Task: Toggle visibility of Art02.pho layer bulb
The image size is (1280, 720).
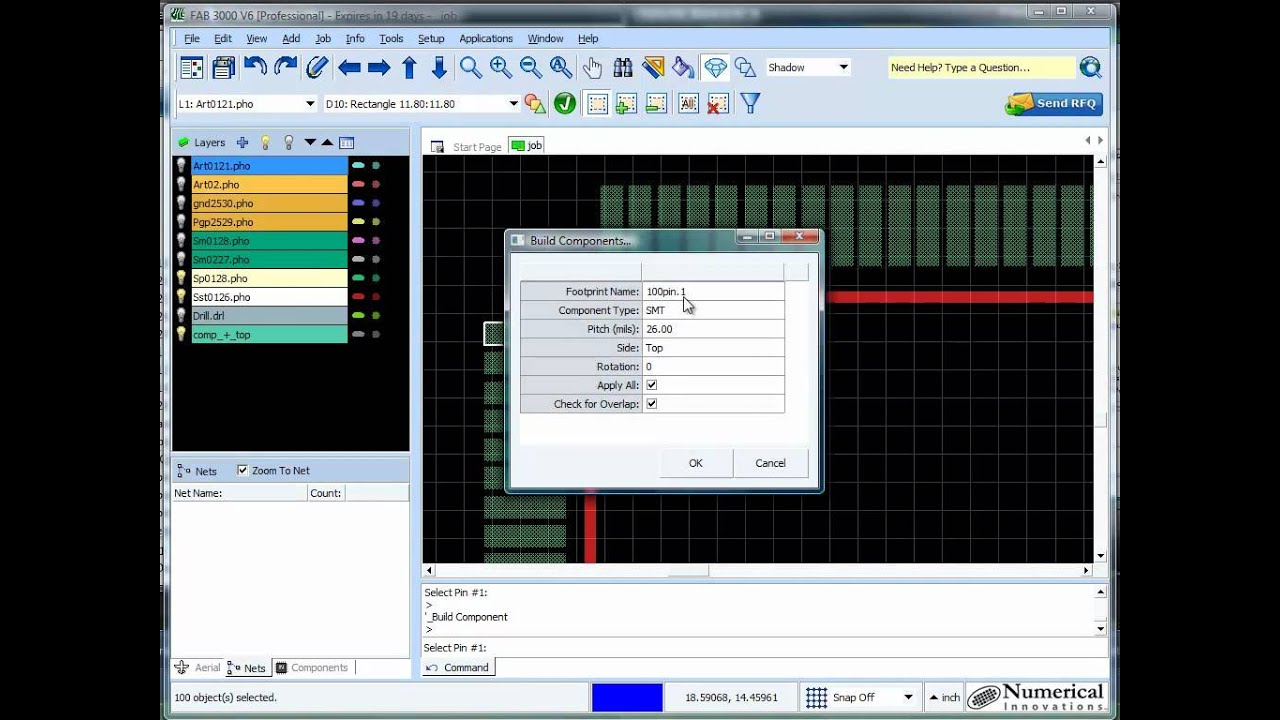Action: pos(181,184)
